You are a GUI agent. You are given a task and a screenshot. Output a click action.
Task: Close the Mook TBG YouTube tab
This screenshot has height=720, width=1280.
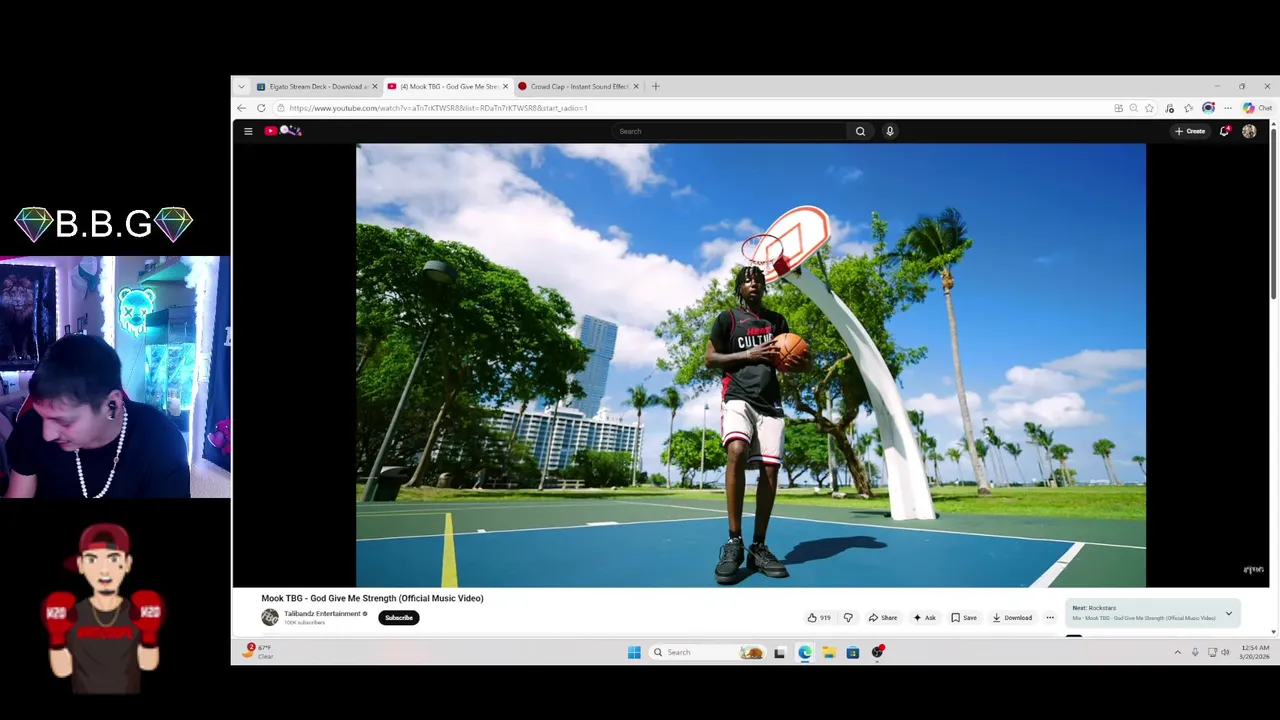[506, 86]
